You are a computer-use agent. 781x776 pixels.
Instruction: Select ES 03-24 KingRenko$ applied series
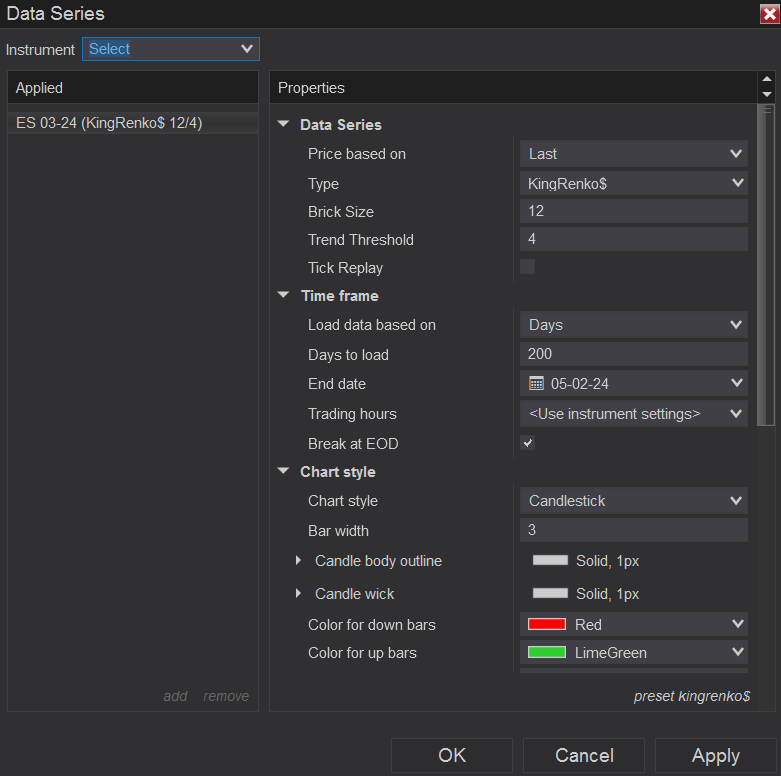132,123
